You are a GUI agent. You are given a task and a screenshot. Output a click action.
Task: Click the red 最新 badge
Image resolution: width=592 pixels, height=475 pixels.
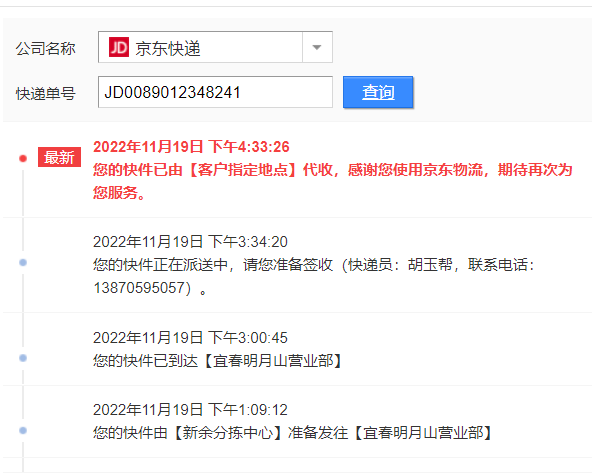[x=59, y=157]
